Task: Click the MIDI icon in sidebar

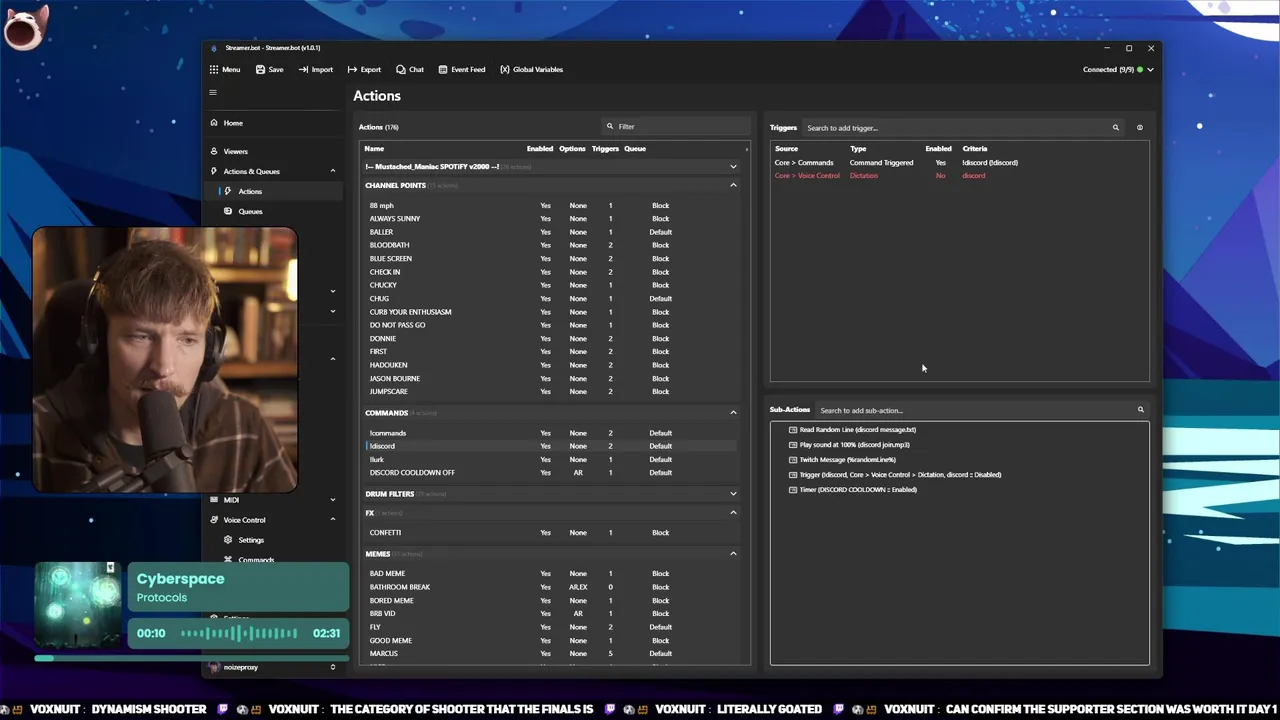Action: click(x=214, y=500)
